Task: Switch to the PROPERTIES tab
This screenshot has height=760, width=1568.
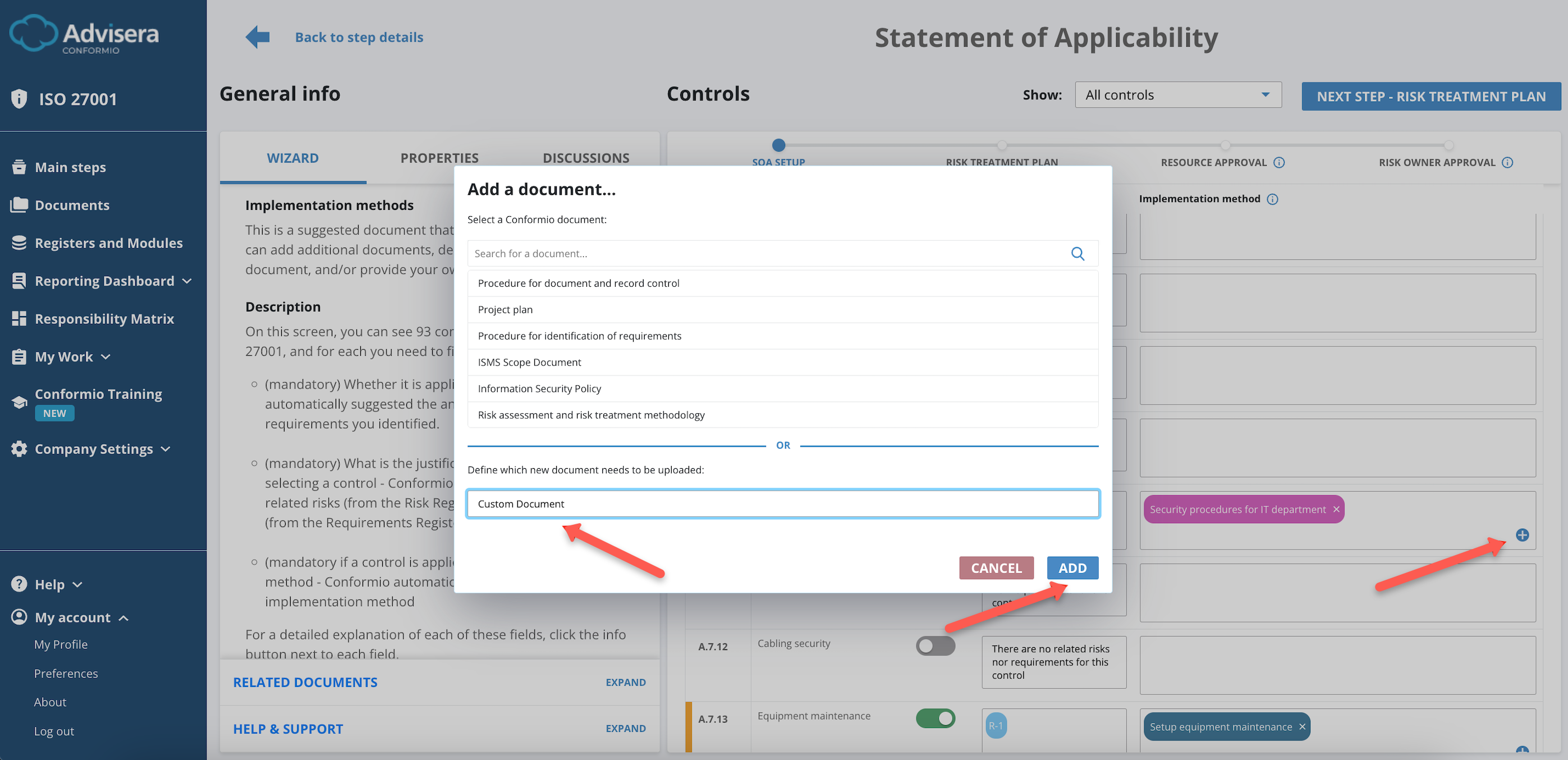Action: [439, 158]
